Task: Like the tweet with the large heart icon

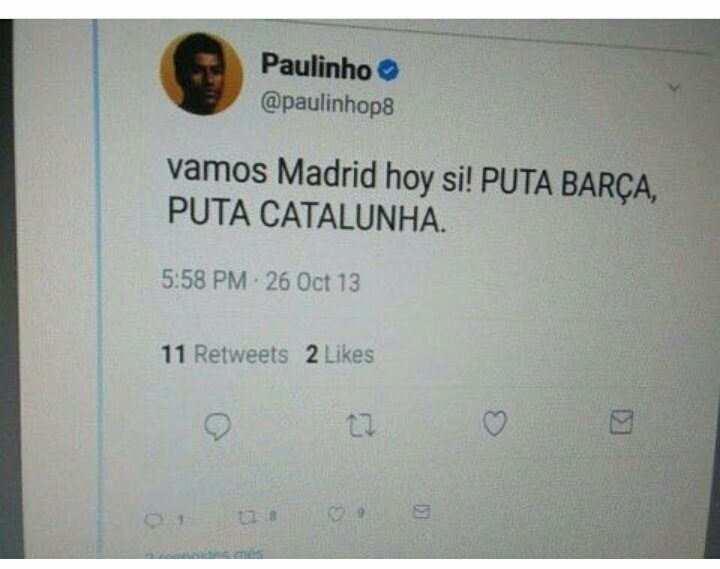Action: pyautogui.click(x=495, y=423)
